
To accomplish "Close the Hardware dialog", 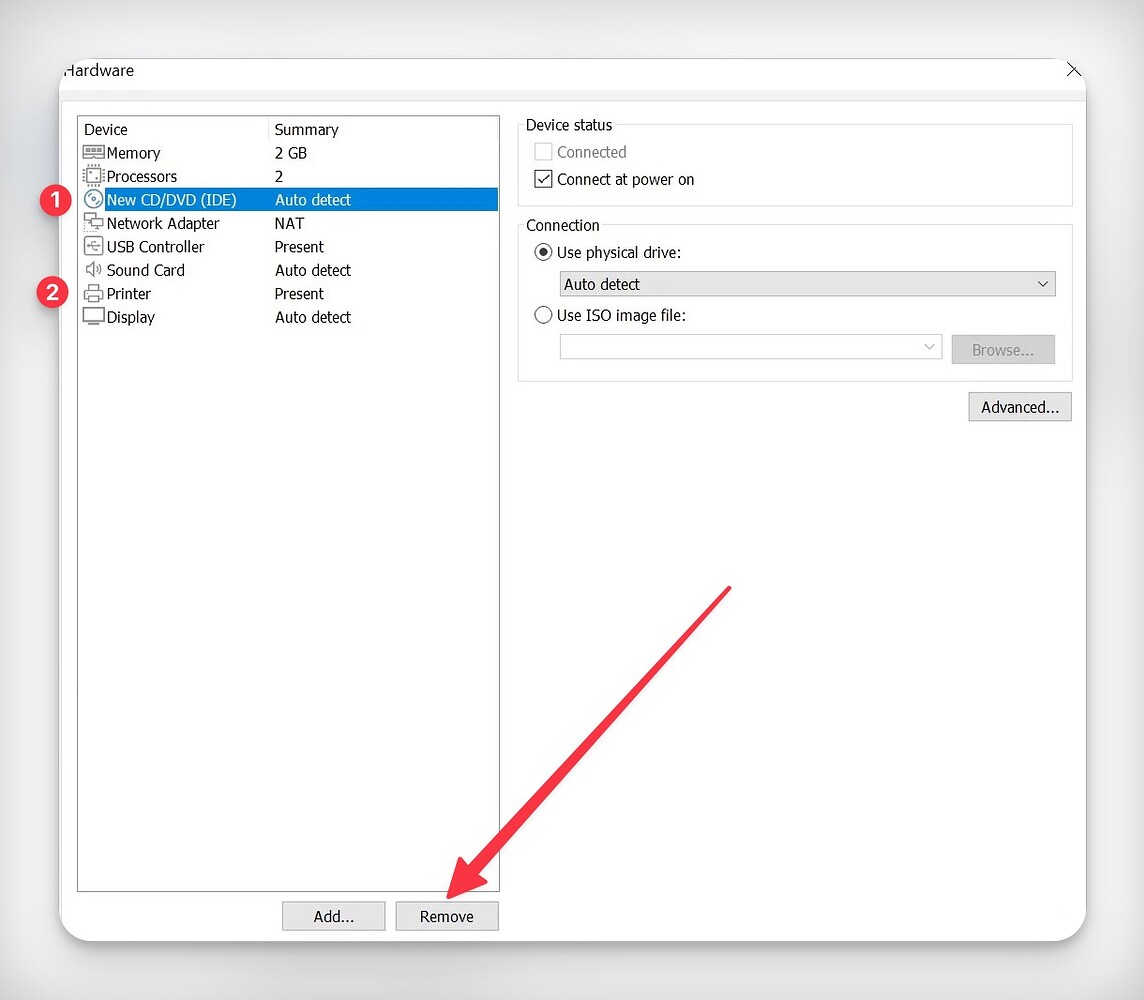I will [1073, 70].
